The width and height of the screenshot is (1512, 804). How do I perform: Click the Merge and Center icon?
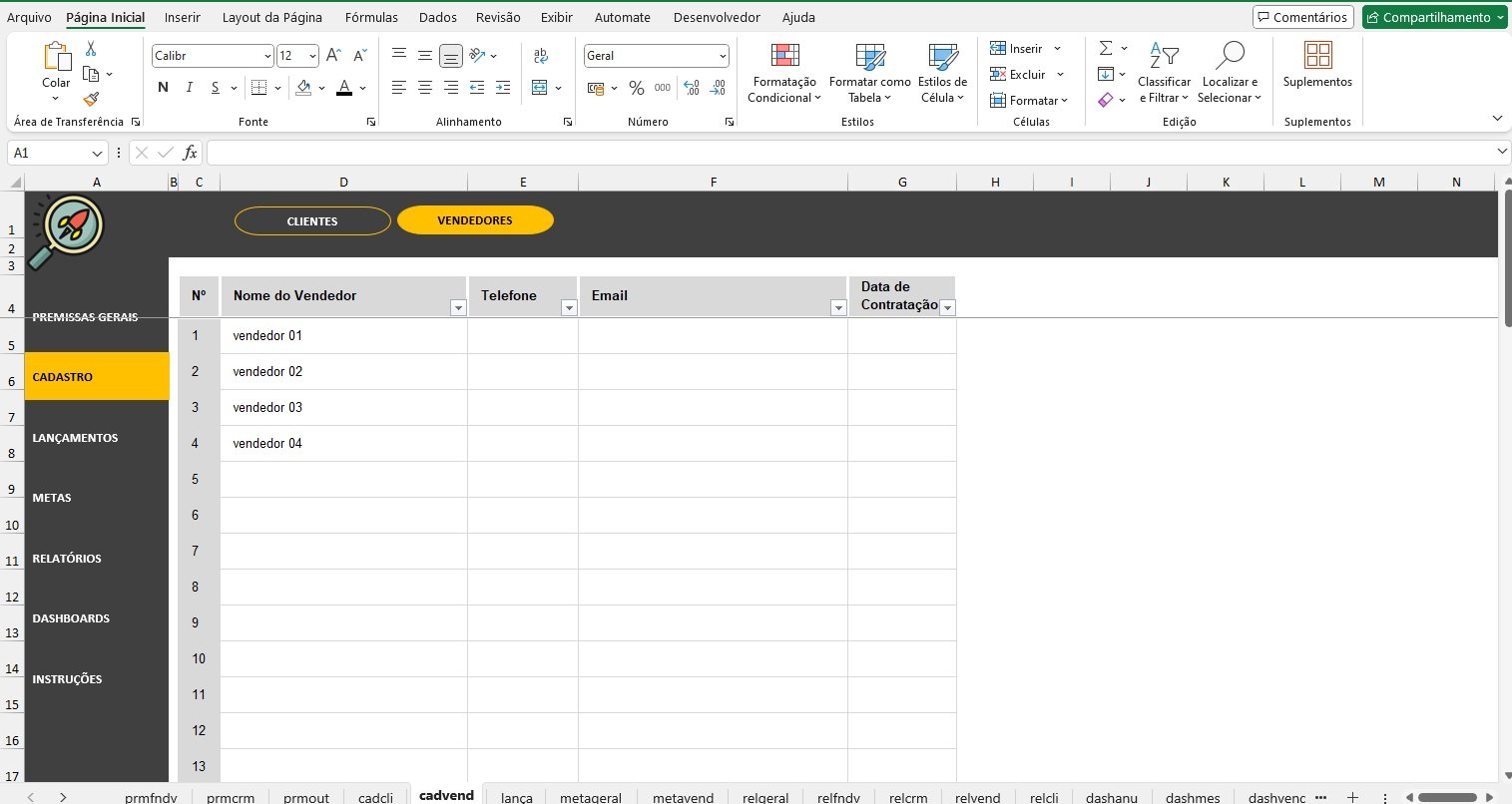(x=540, y=88)
